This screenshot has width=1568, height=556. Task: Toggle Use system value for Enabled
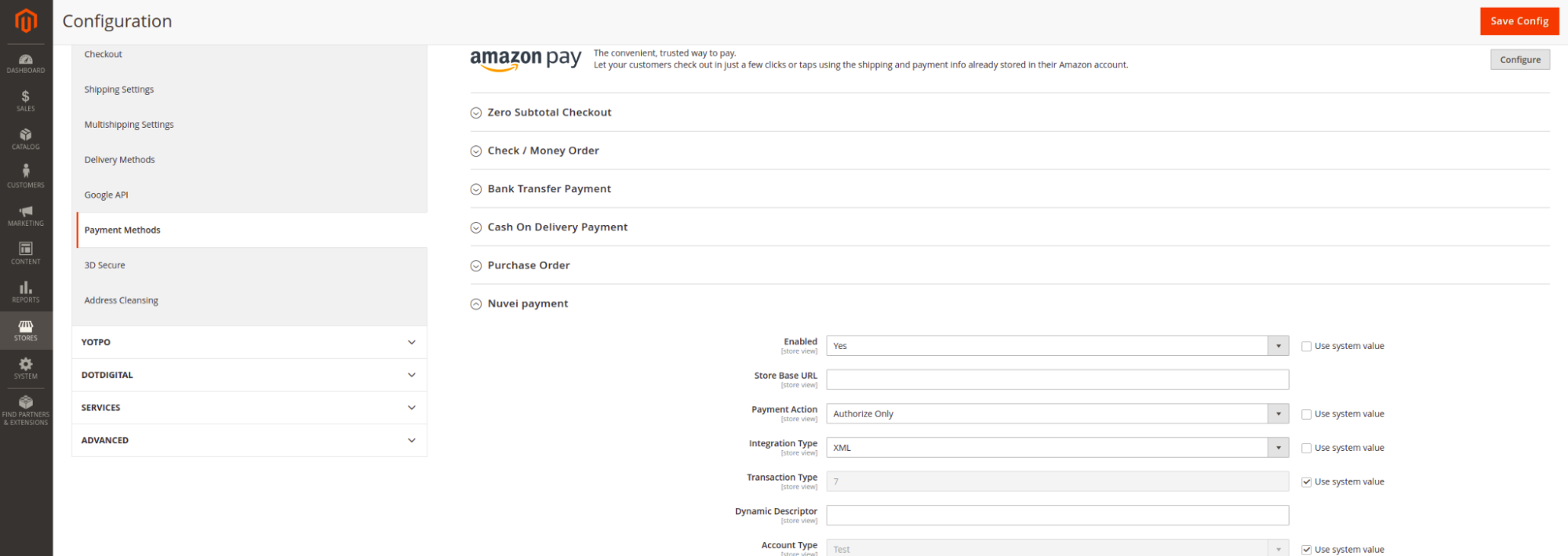click(x=1306, y=347)
